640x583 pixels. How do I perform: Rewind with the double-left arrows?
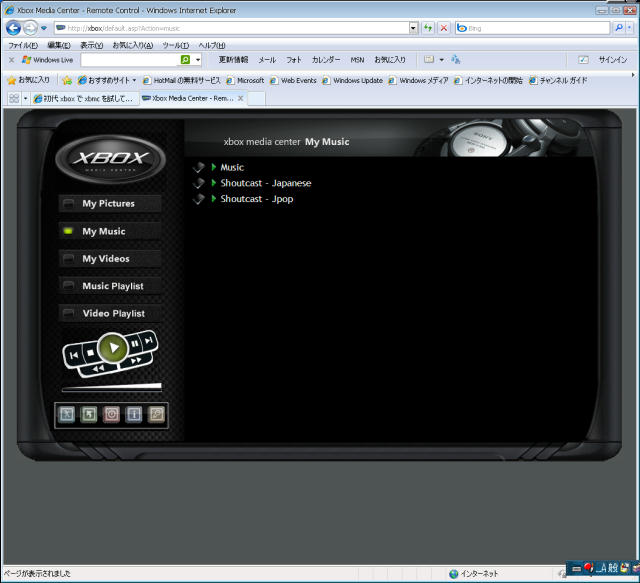[x=98, y=369]
